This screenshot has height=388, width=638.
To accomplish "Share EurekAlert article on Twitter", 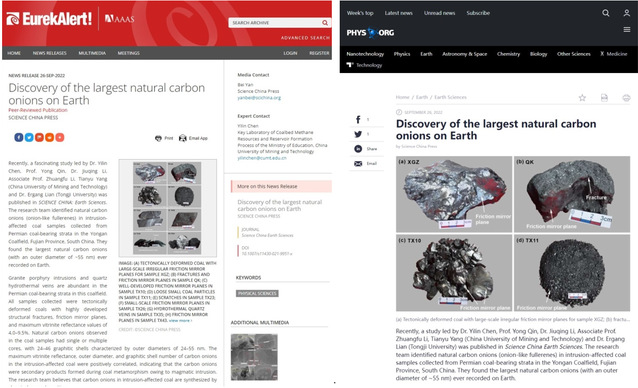I will point(29,137).
